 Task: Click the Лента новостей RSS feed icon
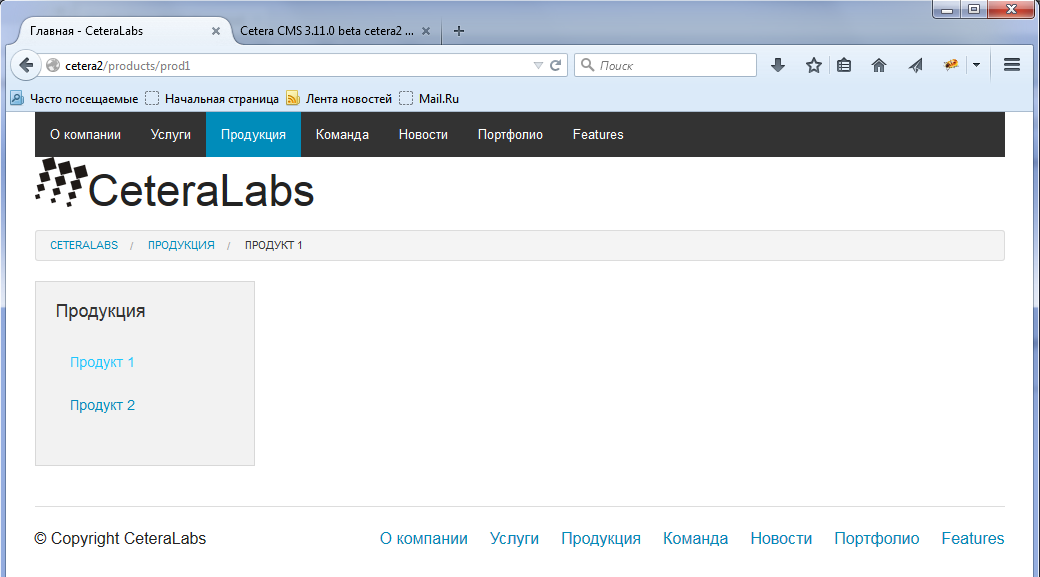click(292, 98)
